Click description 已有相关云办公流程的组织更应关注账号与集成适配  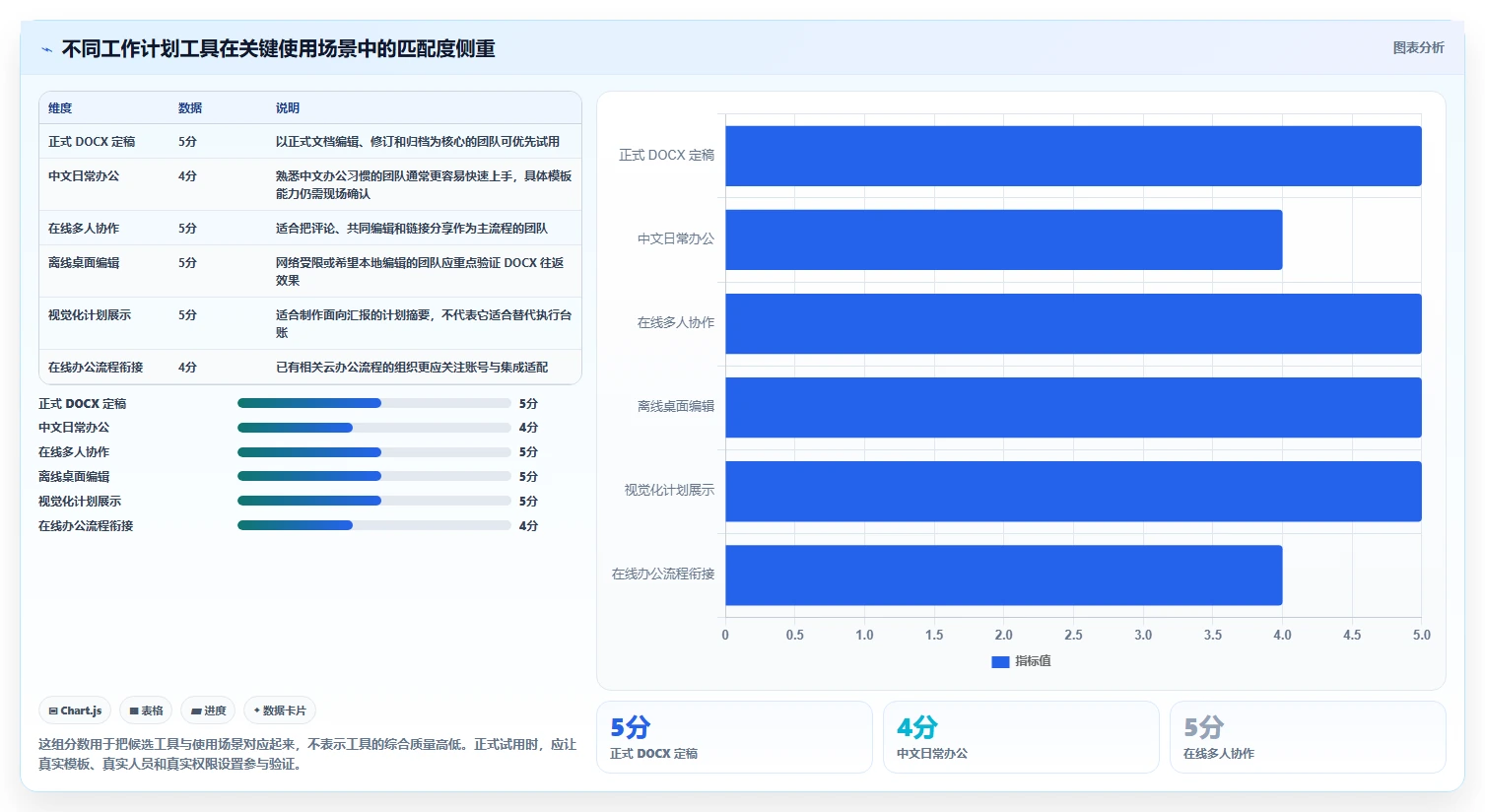412,368
